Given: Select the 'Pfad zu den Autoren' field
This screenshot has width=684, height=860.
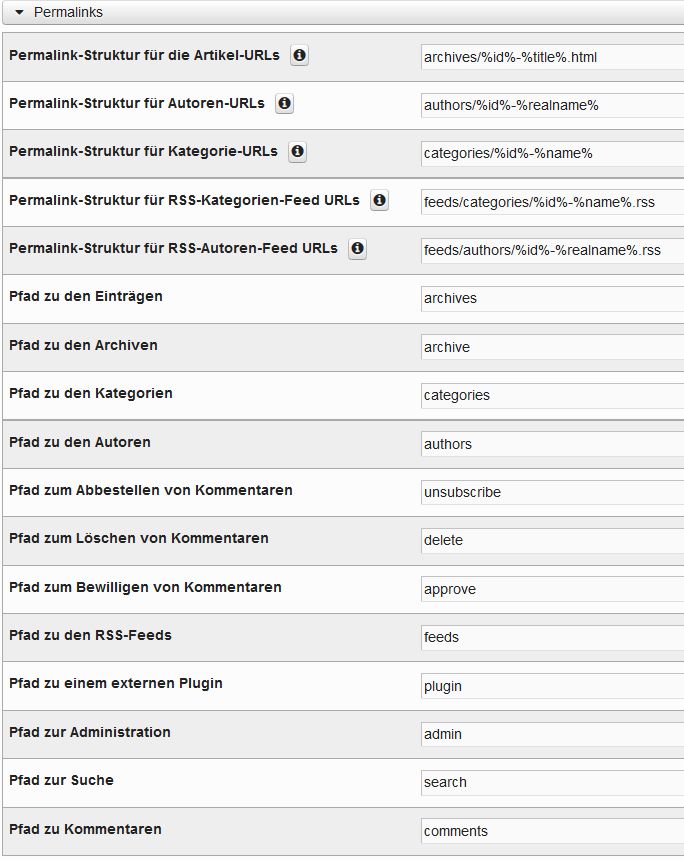Looking at the screenshot, I should (552, 444).
